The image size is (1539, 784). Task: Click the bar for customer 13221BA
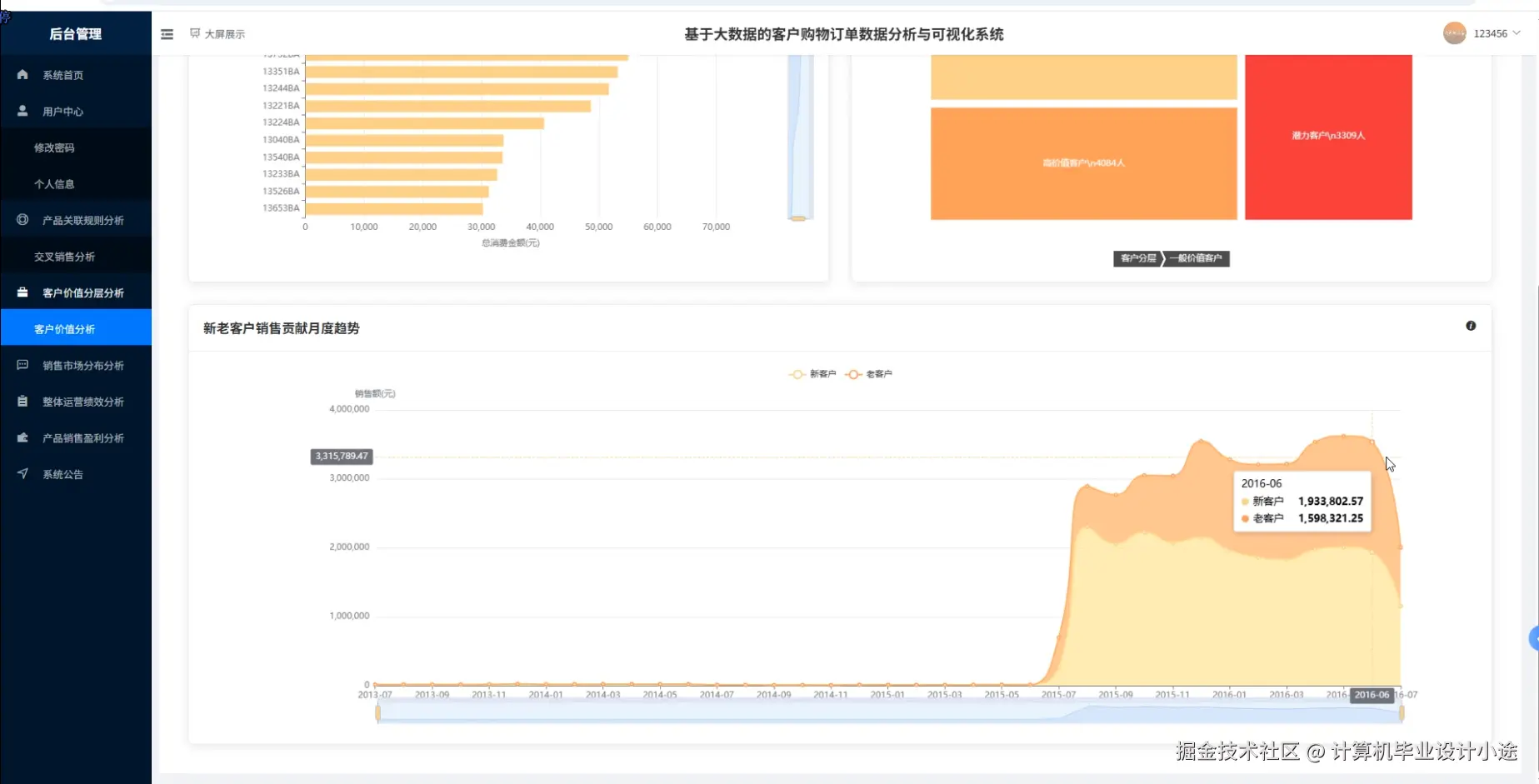pyautogui.click(x=448, y=106)
